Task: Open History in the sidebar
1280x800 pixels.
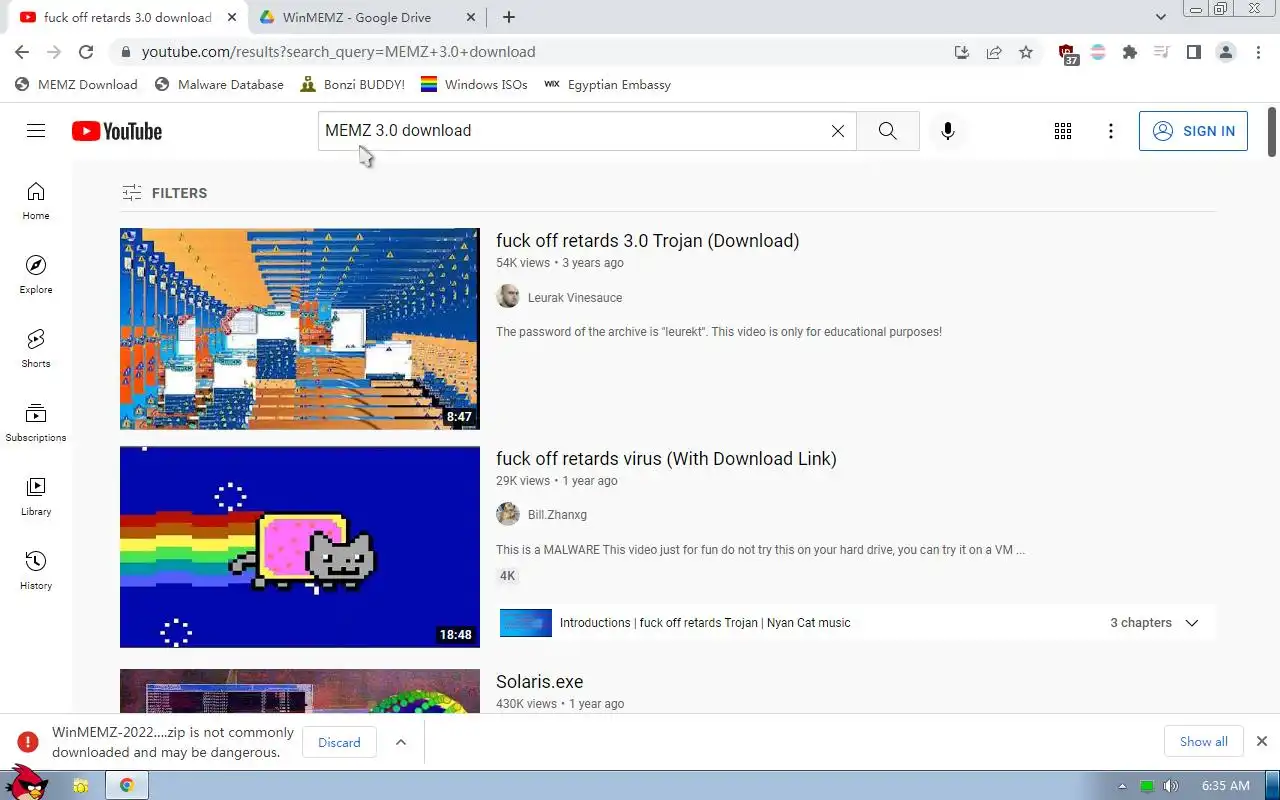Action: [x=36, y=570]
